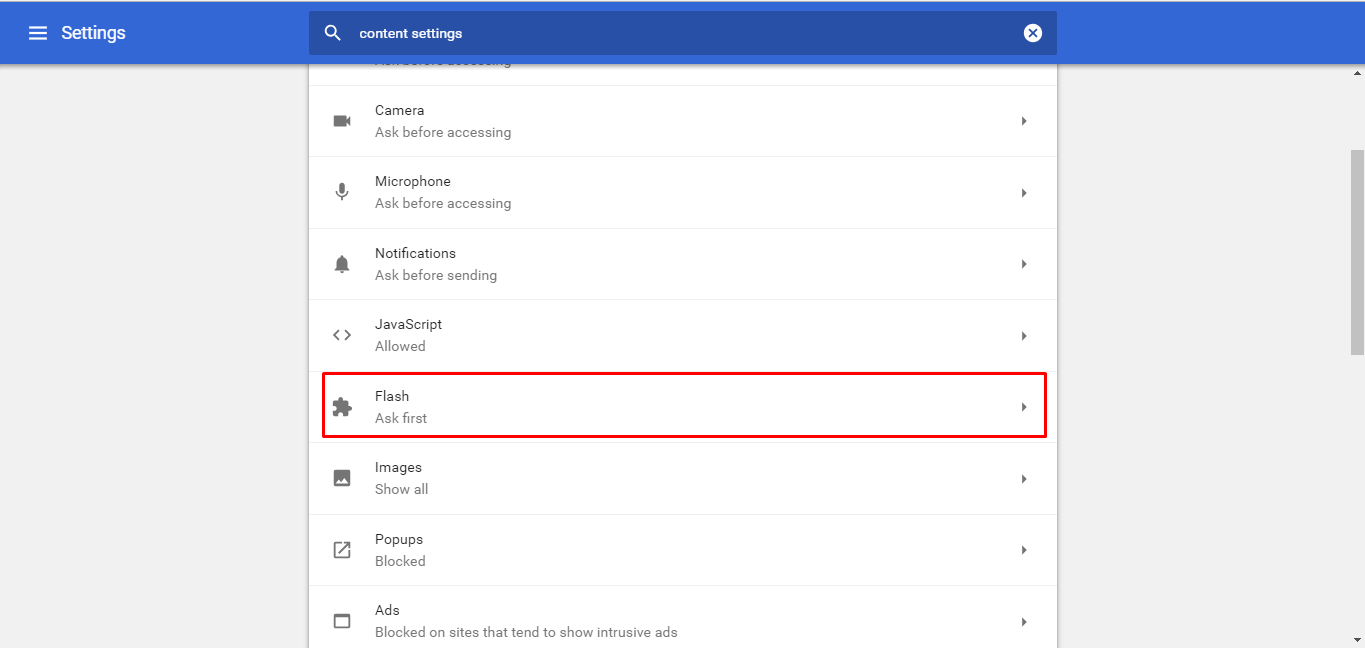This screenshot has width=1365, height=648.
Task: Click in the content settings search box
Action: pyautogui.click(x=680, y=33)
